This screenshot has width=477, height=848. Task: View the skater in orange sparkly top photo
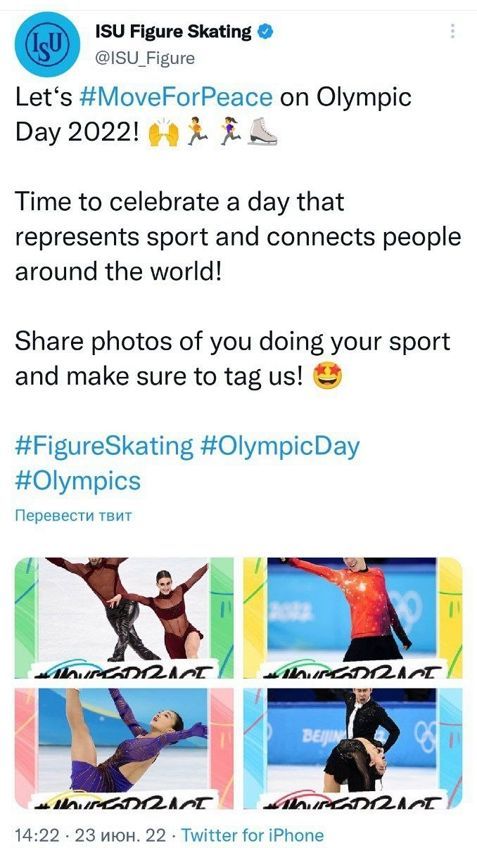pyautogui.click(x=353, y=618)
